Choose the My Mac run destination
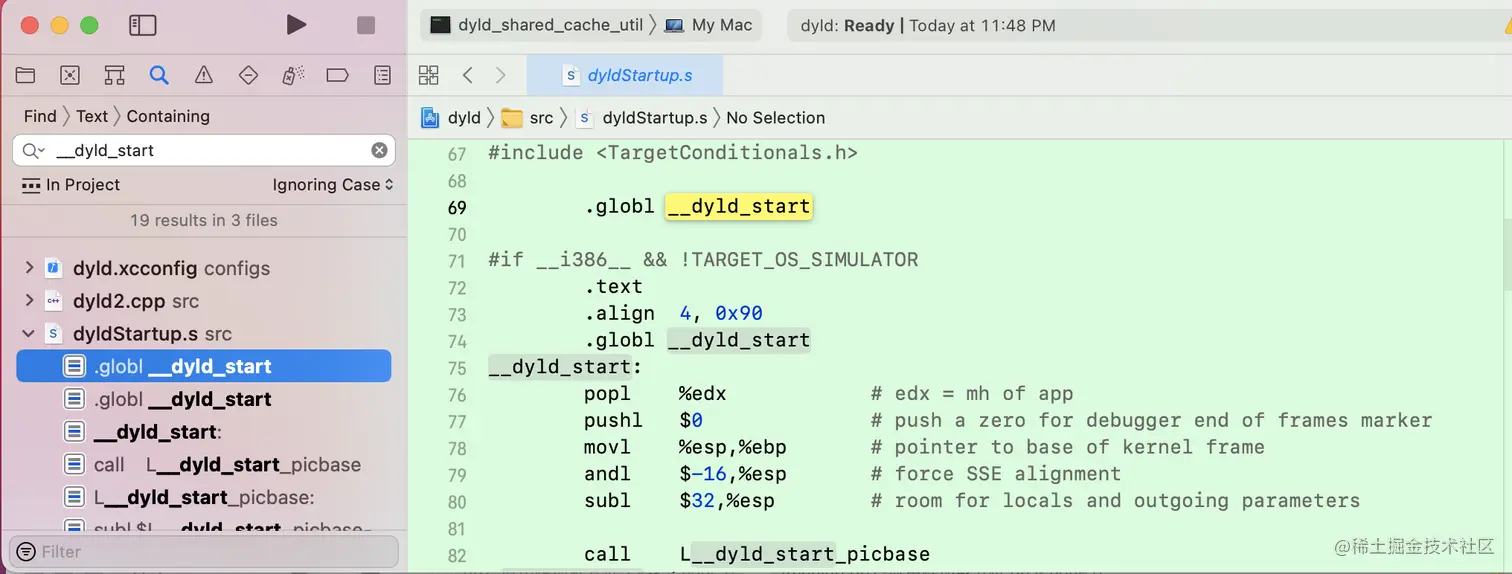This screenshot has height=574, width=1512. coord(708,25)
